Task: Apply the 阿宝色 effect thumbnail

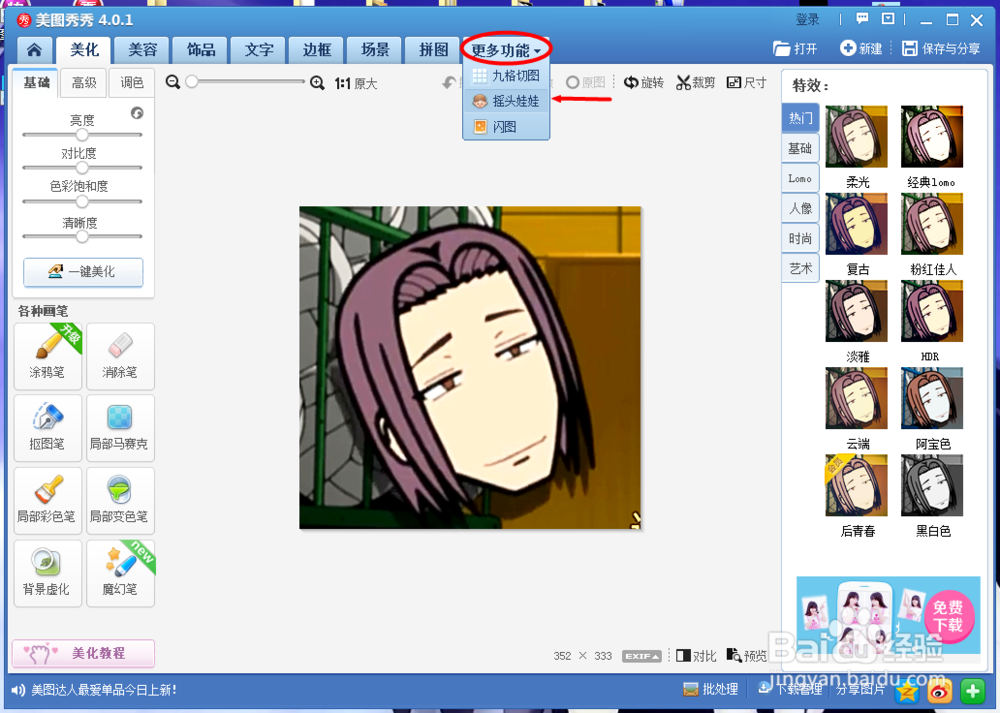Action: [x=932, y=398]
